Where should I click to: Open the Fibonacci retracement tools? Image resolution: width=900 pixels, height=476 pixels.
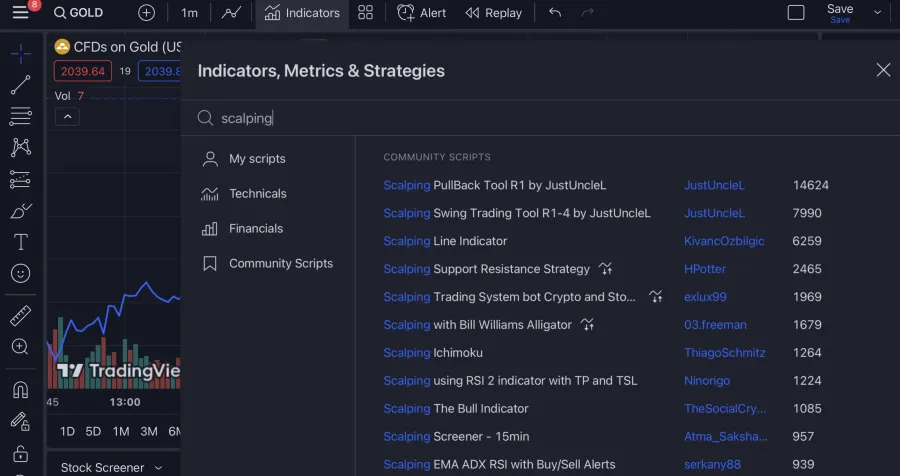coord(21,116)
